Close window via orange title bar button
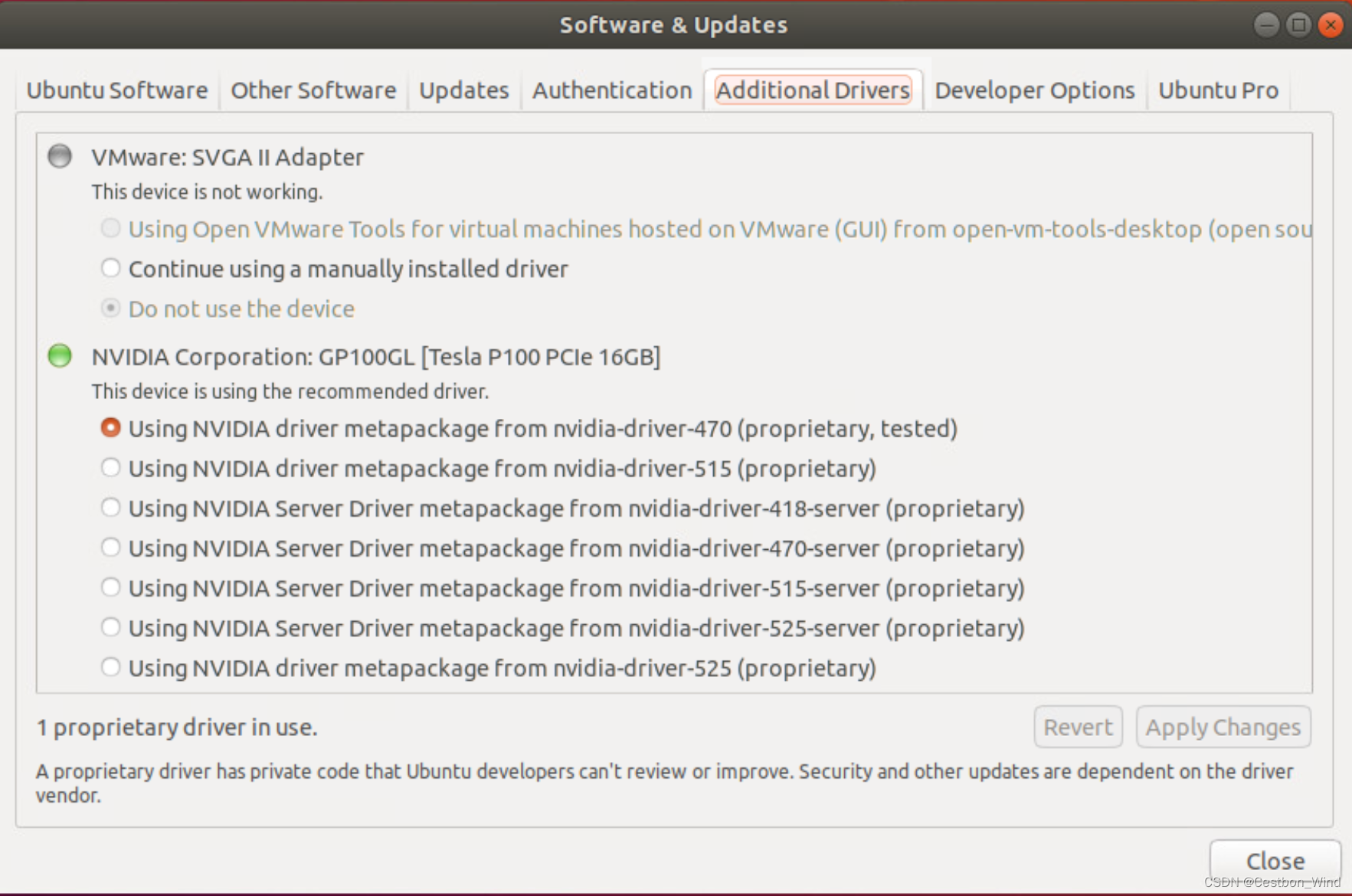 click(1331, 25)
